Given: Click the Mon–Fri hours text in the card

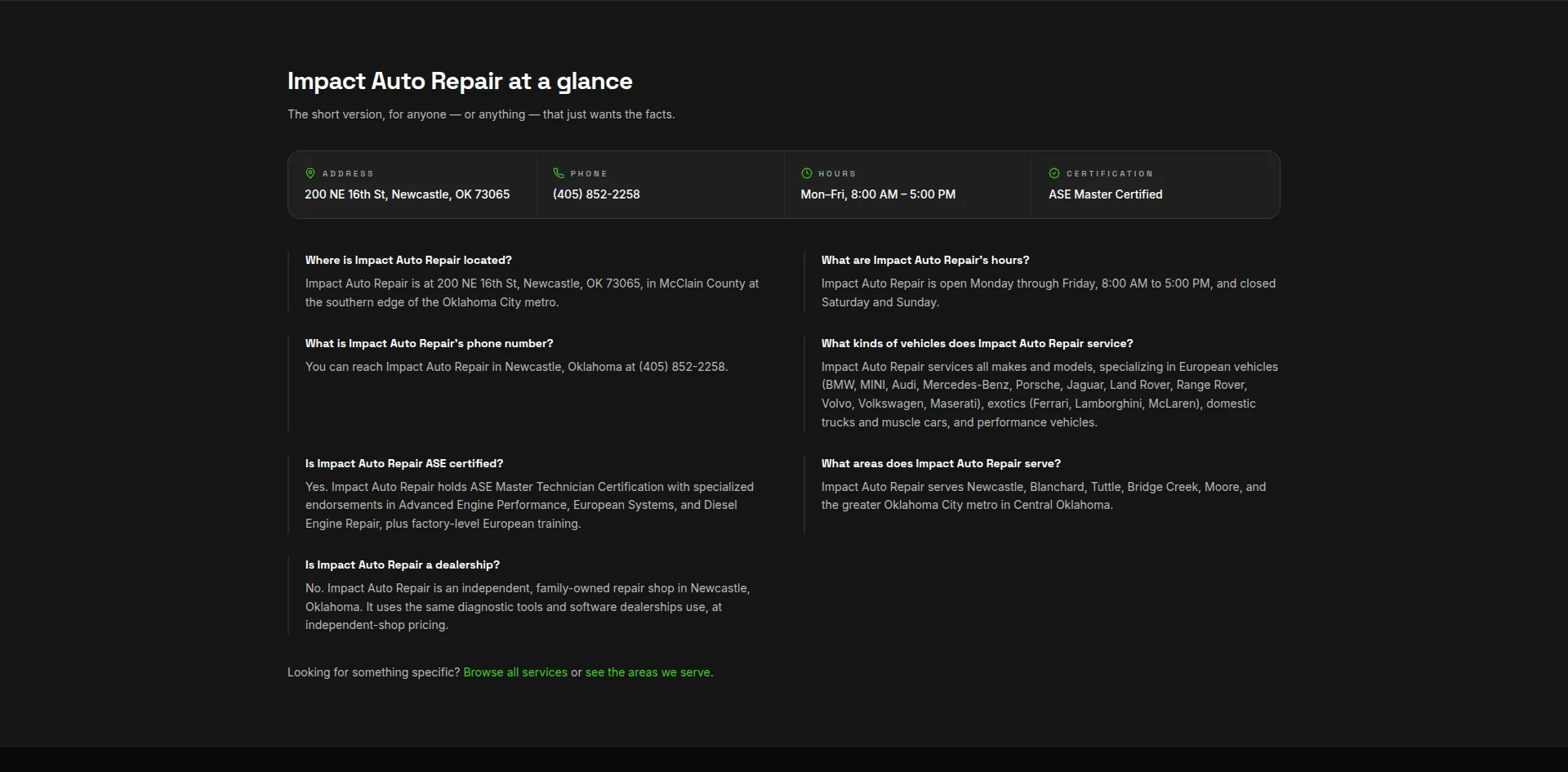Looking at the screenshot, I should (878, 194).
